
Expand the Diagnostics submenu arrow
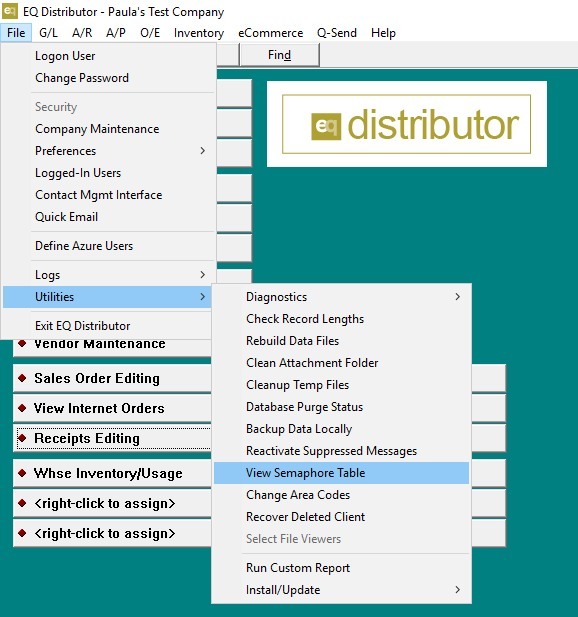pos(457,297)
